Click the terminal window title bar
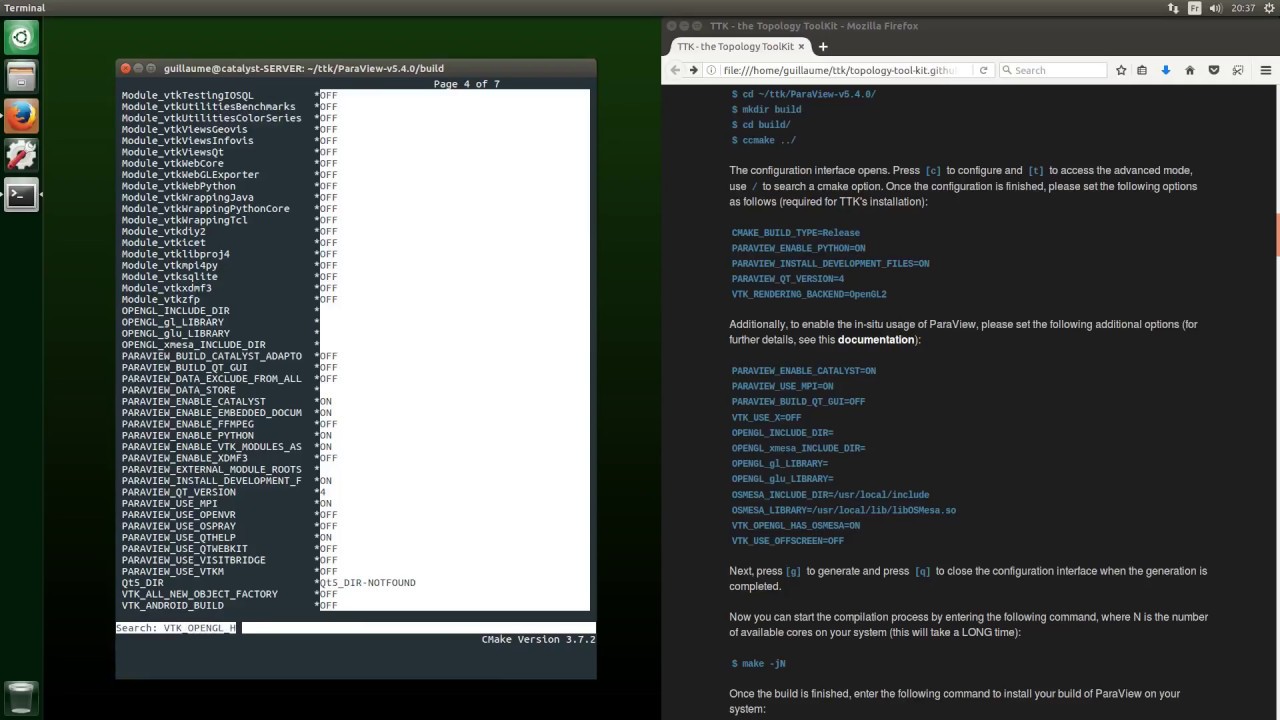 [356, 68]
